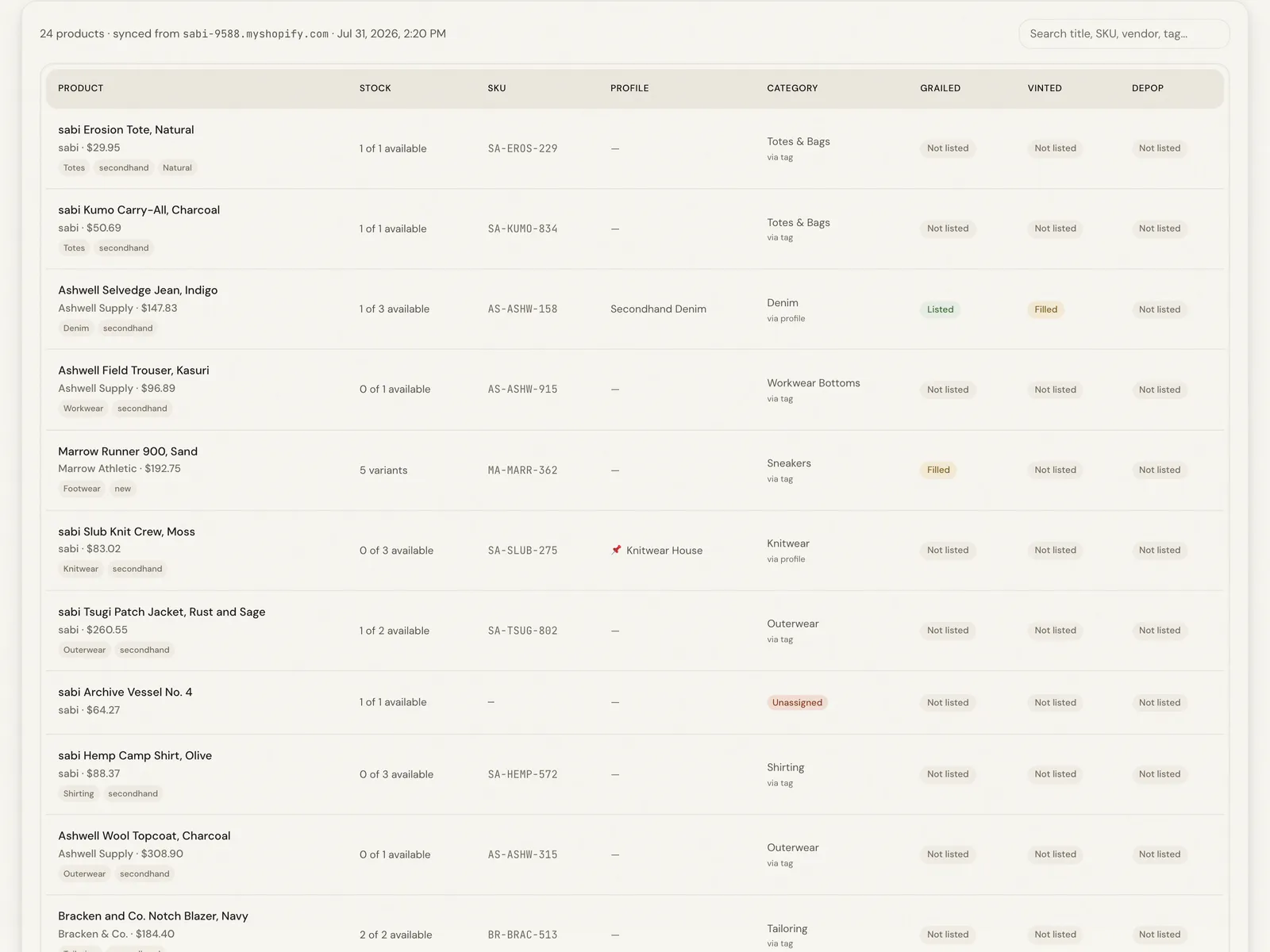The height and width of the screenshot is (952, 1270).
Task: Click the GRAILED column header
Action: 941,88
